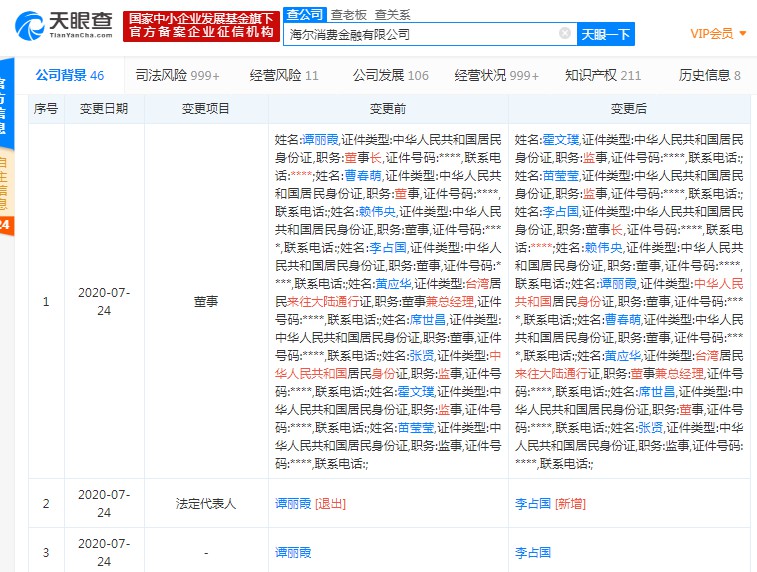
Task: Click the 变更后 column header
Action: [x=629, y=109]
